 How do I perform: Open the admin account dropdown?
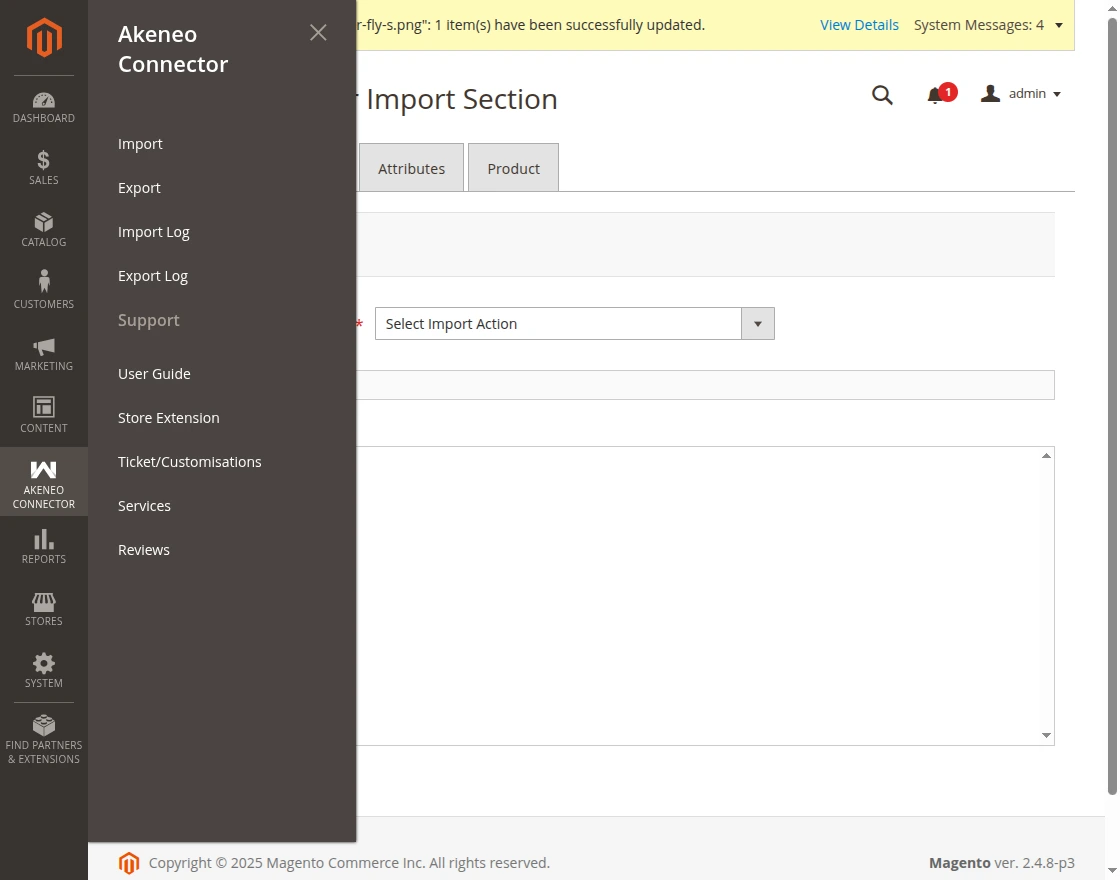pos(1021,94)
